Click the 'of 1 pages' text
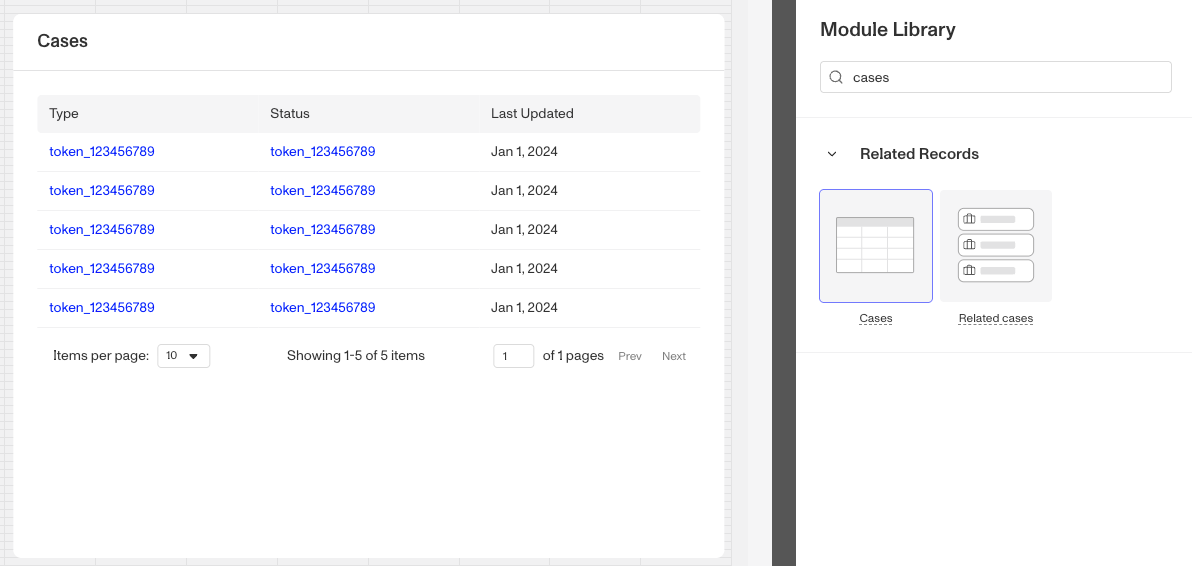 (x=573, y=356)
